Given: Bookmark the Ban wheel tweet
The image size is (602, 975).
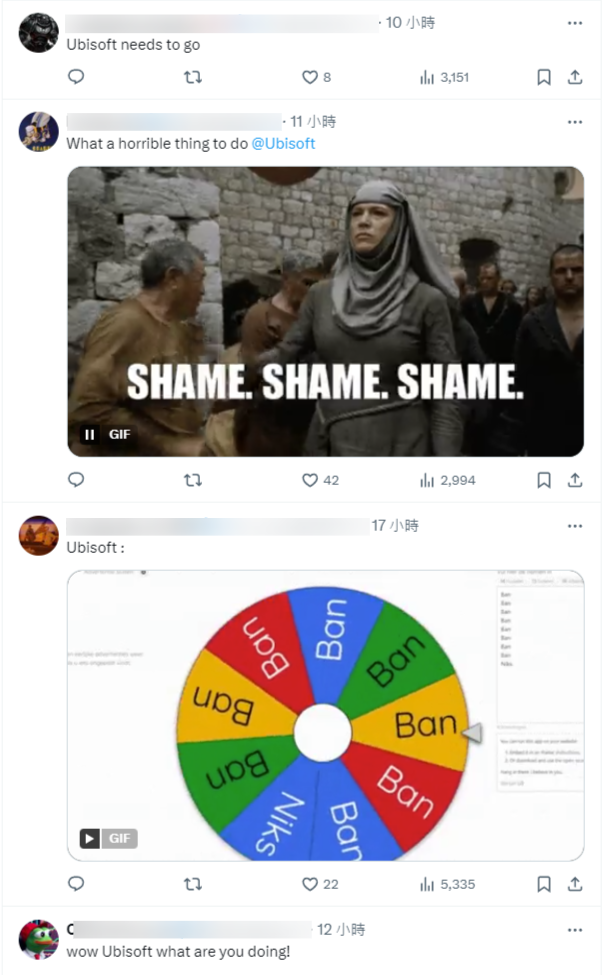Looking at the screenshot, I should coord(544,884).
